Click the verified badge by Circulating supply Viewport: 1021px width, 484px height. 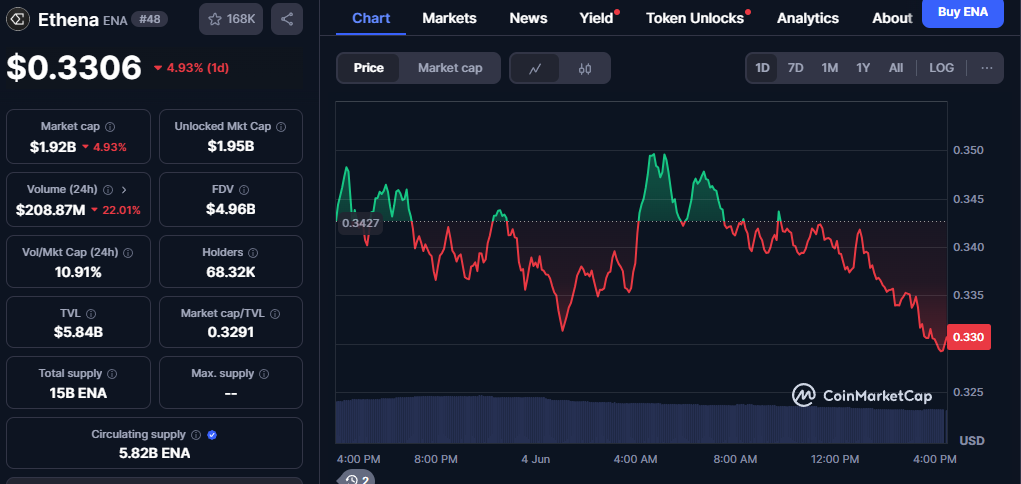212,434
